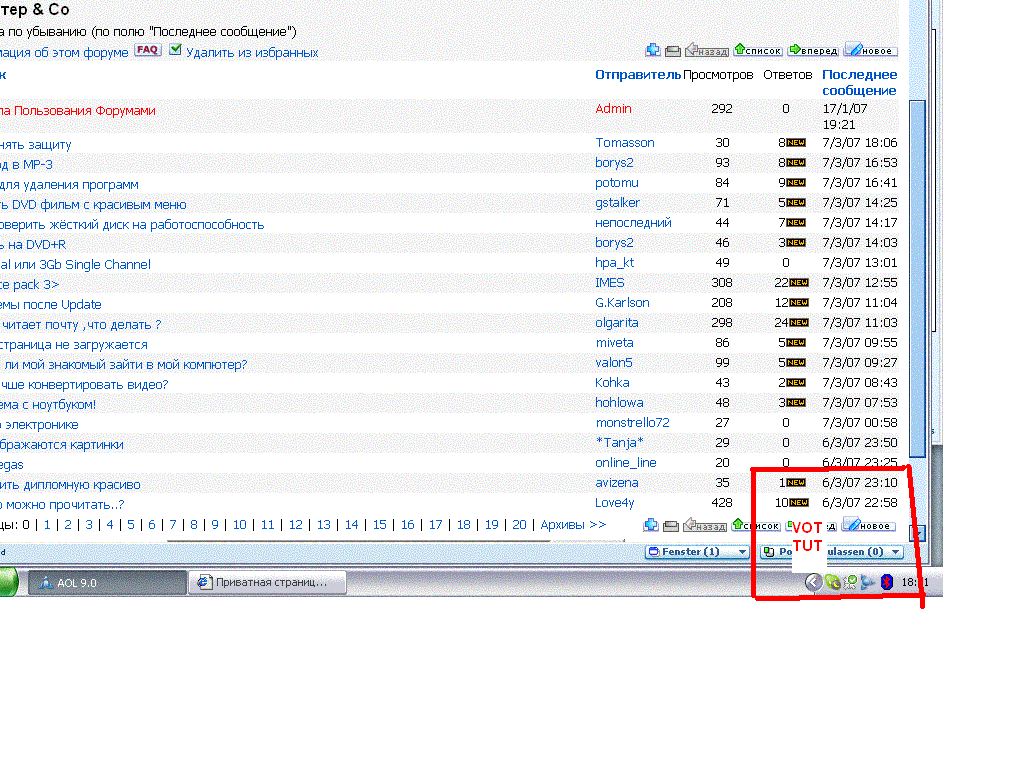1024x768 pixels.
Task: Switch to 'Приватная страниц...' taskbar window
Action: pos(268,582)
